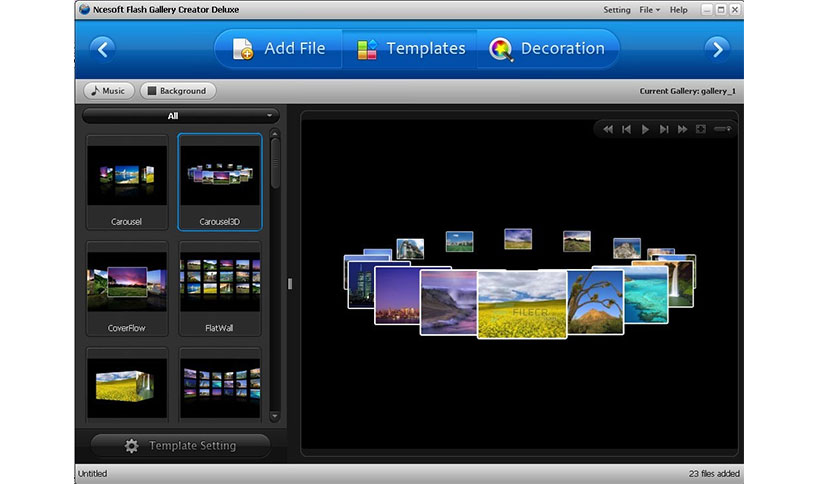This screenshot has width=836, height=484.
Task: Click the Background button
Action: 178,91
